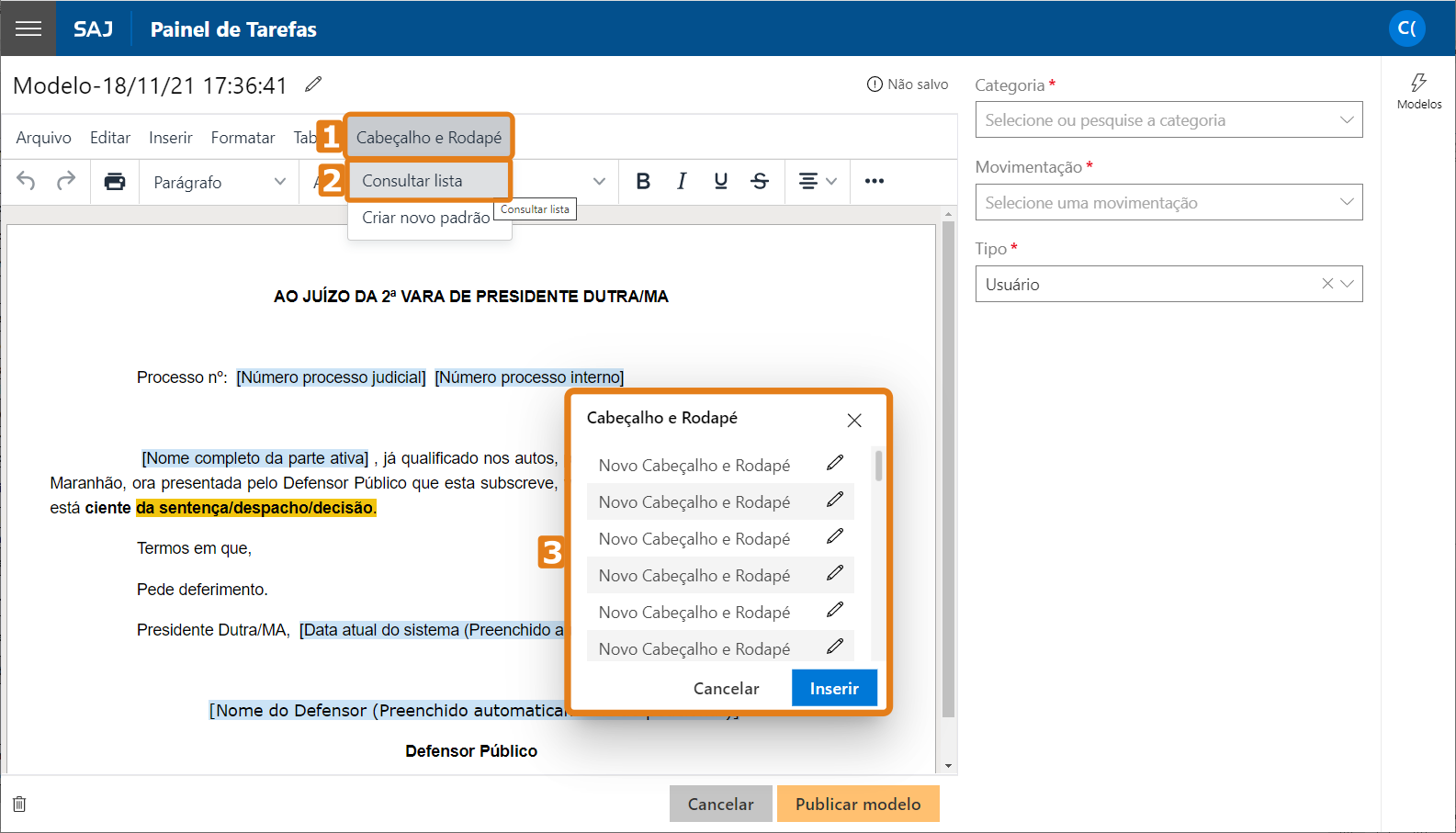Open the Modelos side panel

(x=1419, y=91)
